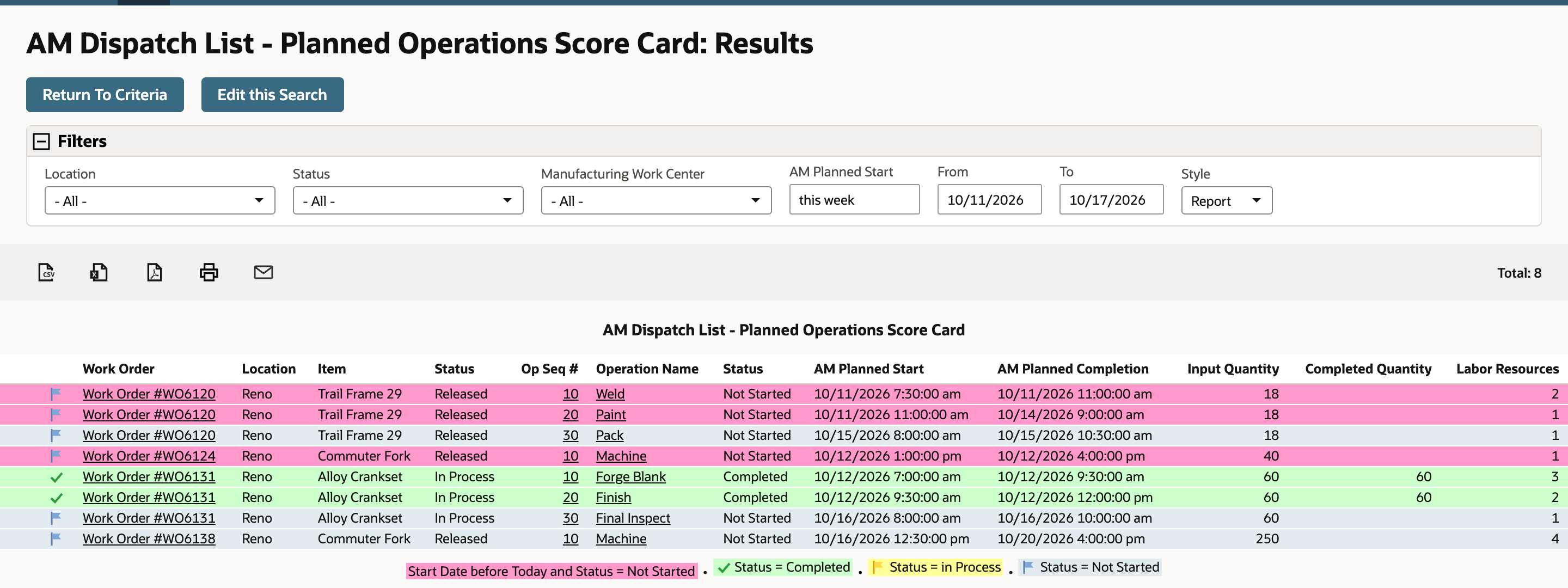
Task: Click blue flag icon in Final Inspect row
Action: click(56, 518)
